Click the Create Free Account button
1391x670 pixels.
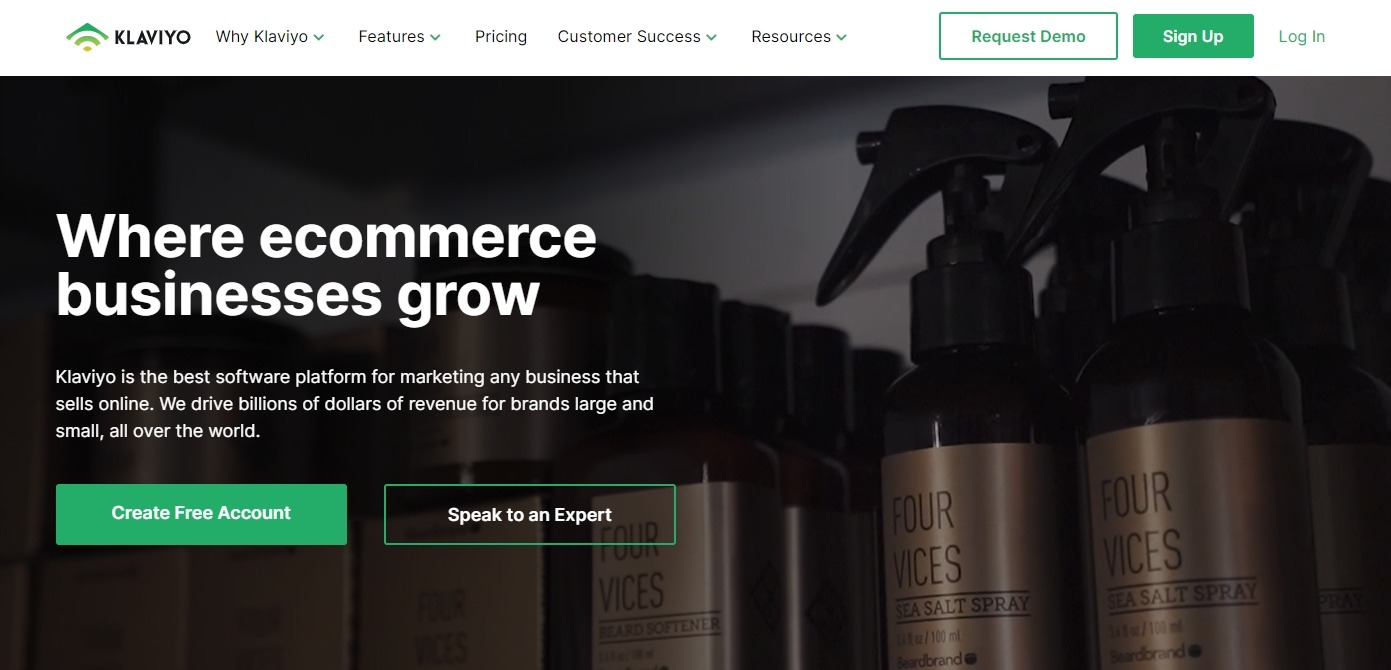(x=201, y=514)
